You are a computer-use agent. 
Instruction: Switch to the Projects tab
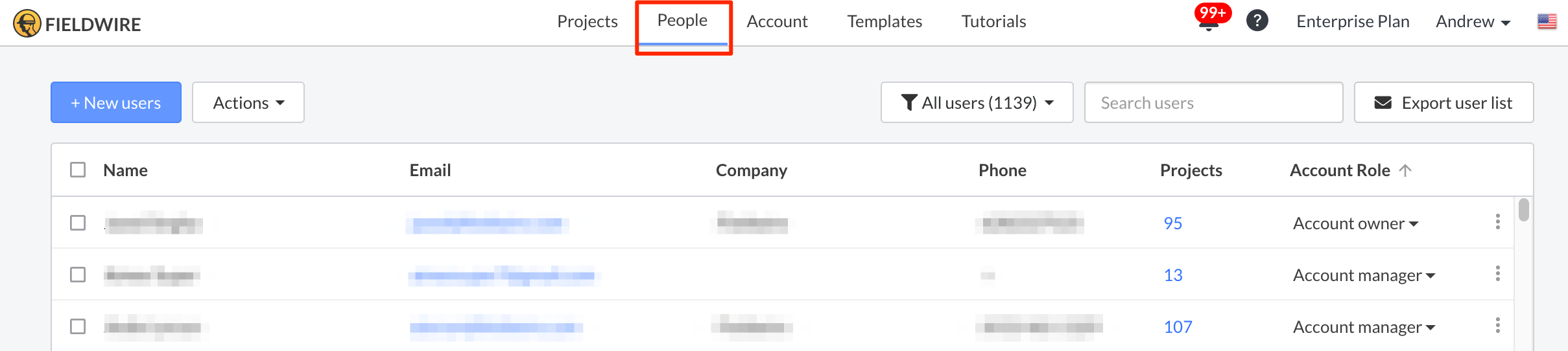[587, 21]
